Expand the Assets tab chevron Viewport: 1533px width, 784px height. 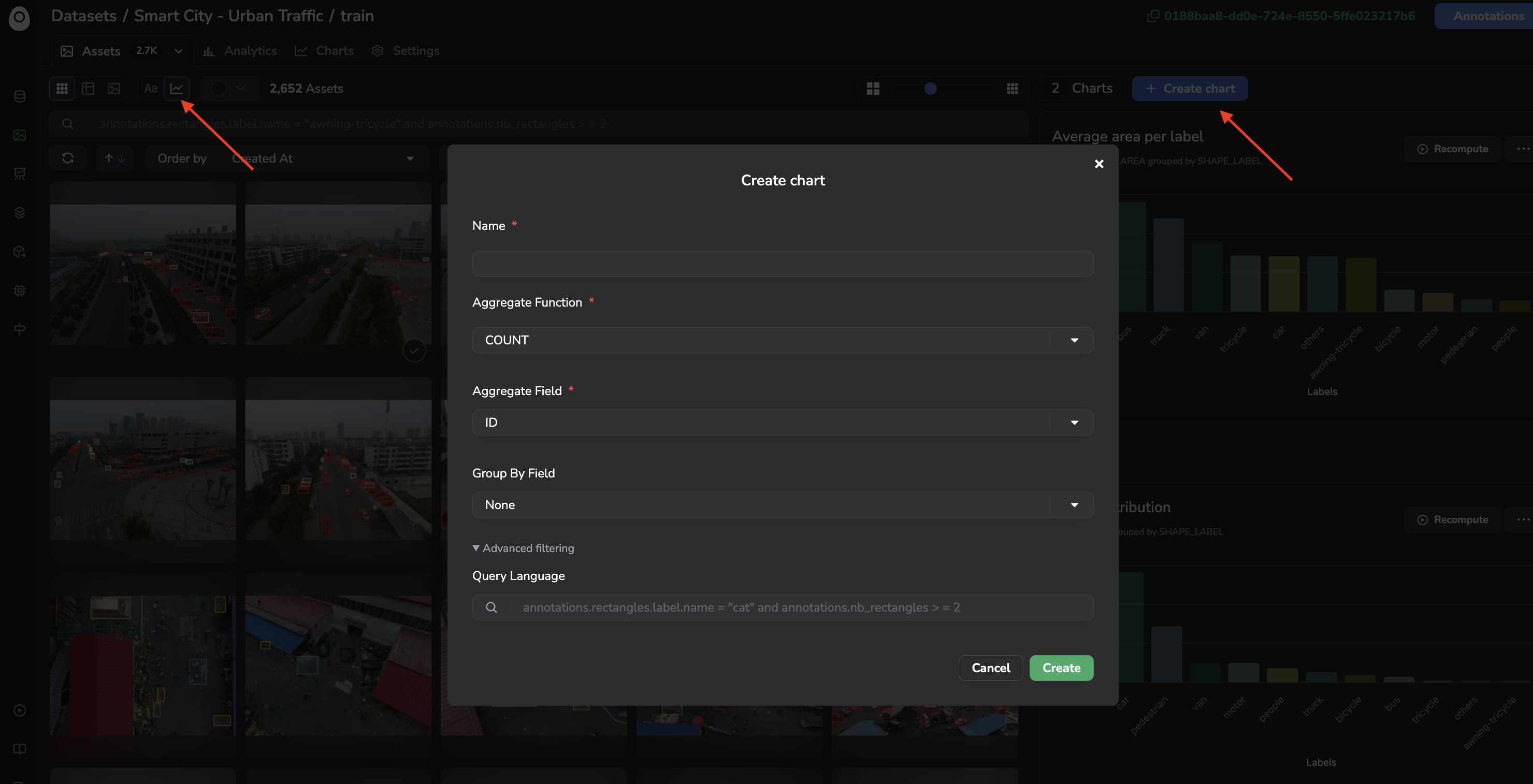click(179, 51)
